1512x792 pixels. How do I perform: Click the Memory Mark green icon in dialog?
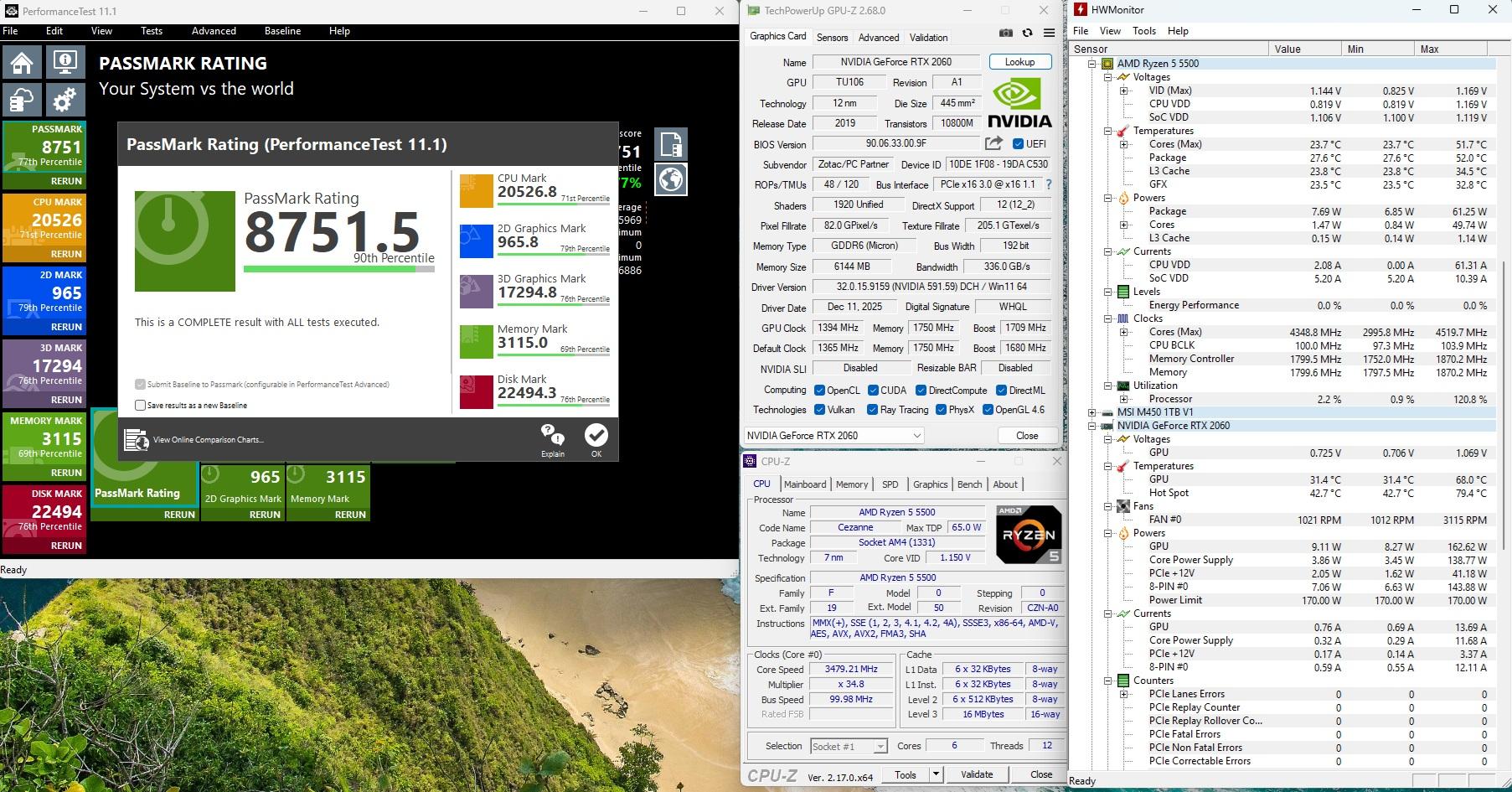476,342
